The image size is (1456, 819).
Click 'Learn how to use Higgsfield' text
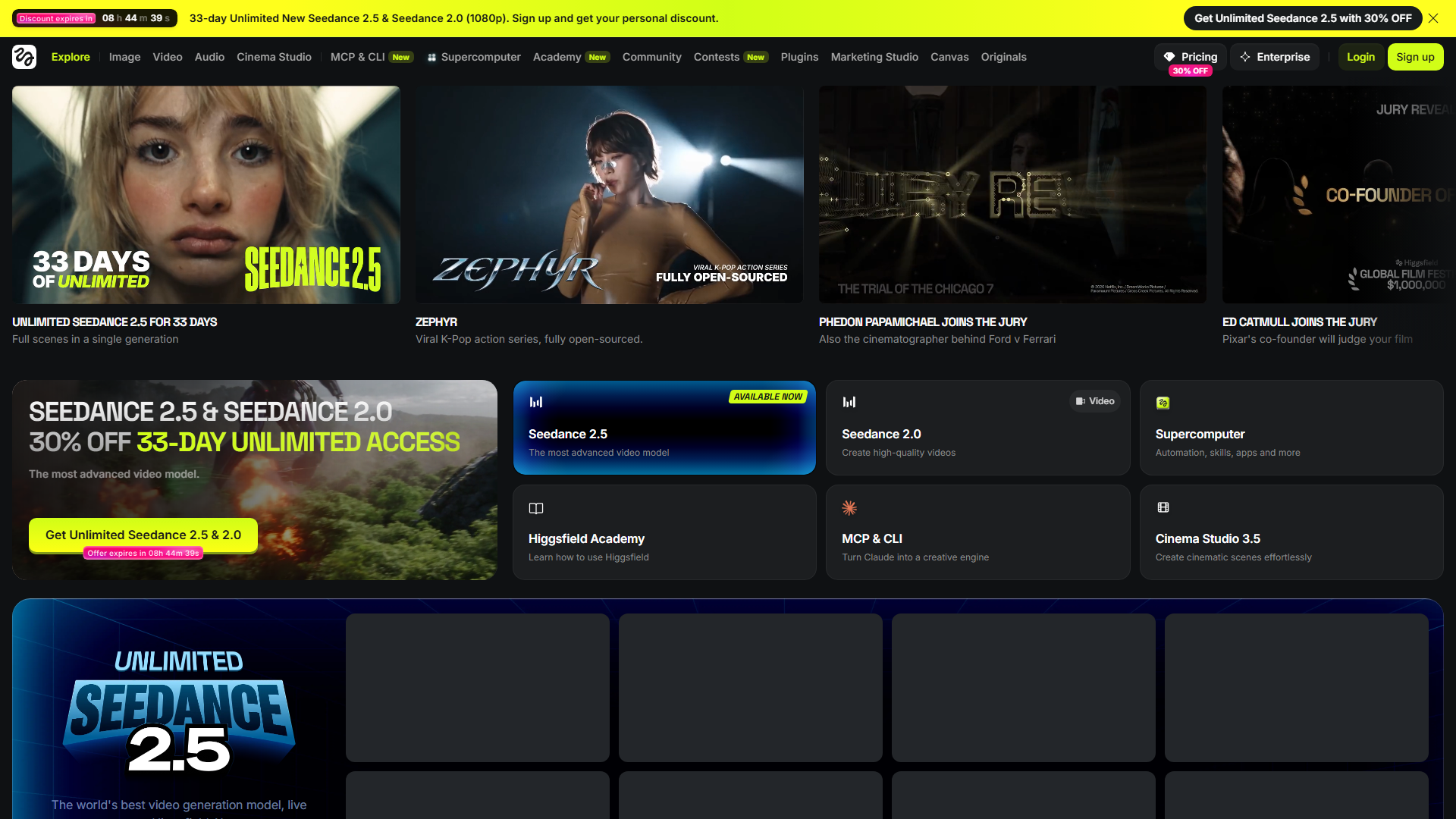point(588,557)
